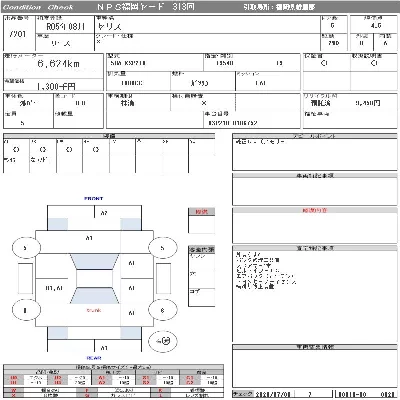Click the shaded windshield in the diagram
Viewport: 400px width, 400px height.
94,262
